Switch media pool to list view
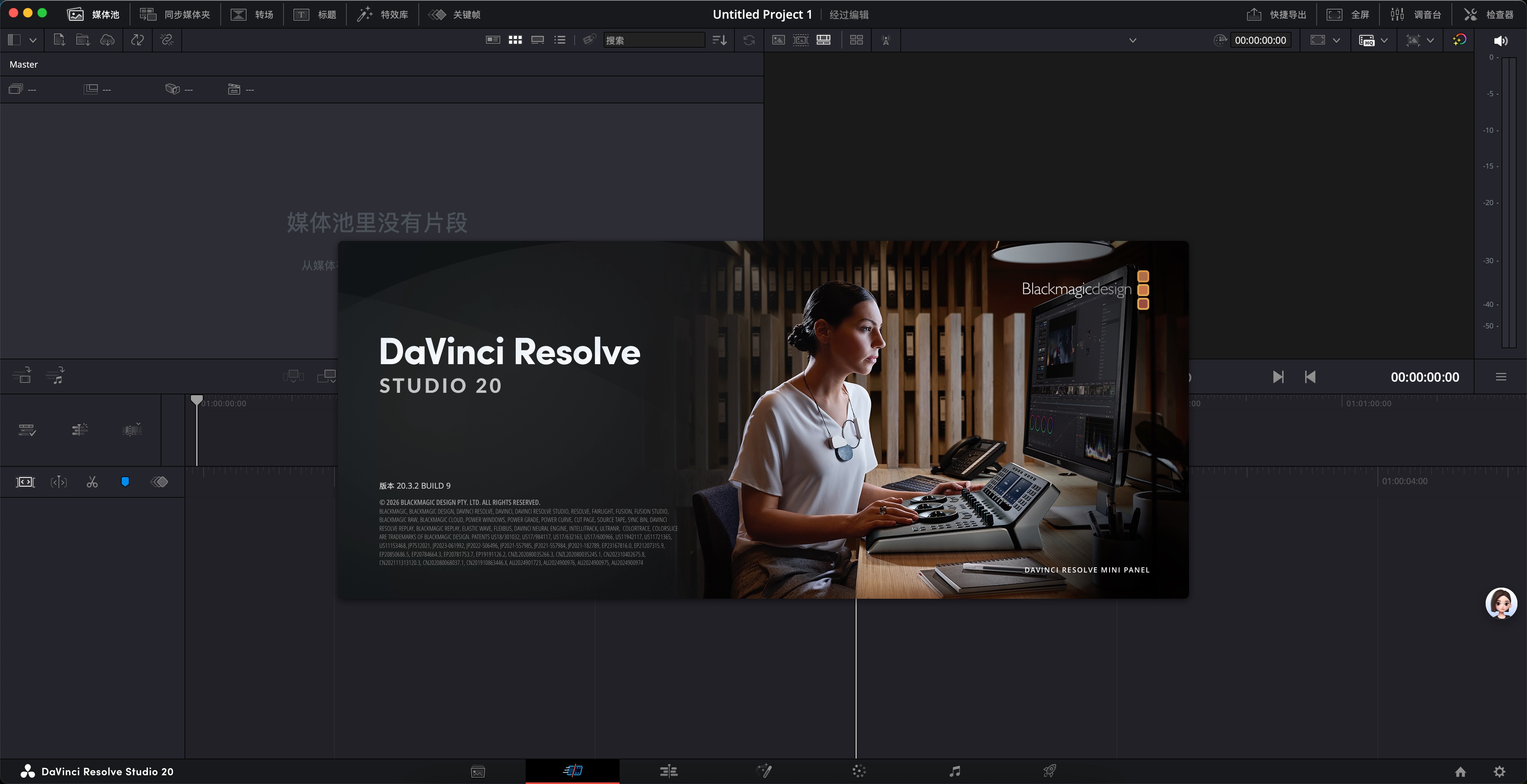 point(560,40)
